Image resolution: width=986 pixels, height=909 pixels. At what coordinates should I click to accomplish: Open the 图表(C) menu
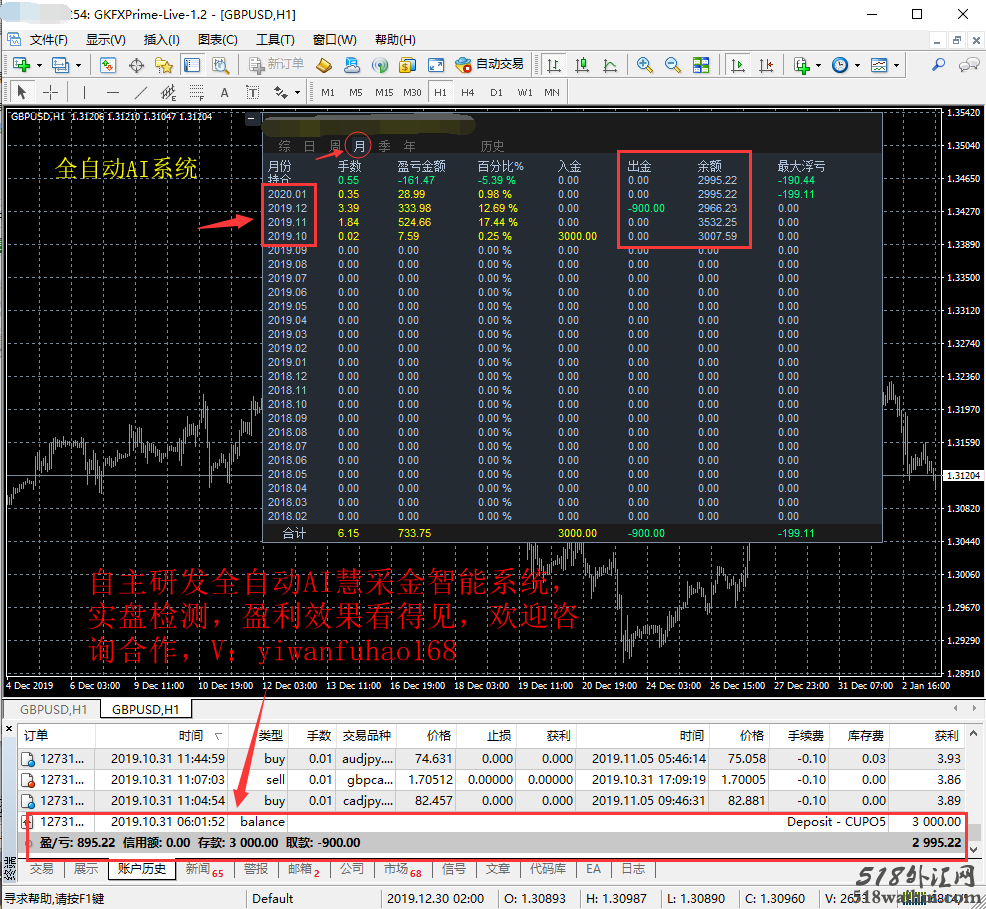[217, 40]
